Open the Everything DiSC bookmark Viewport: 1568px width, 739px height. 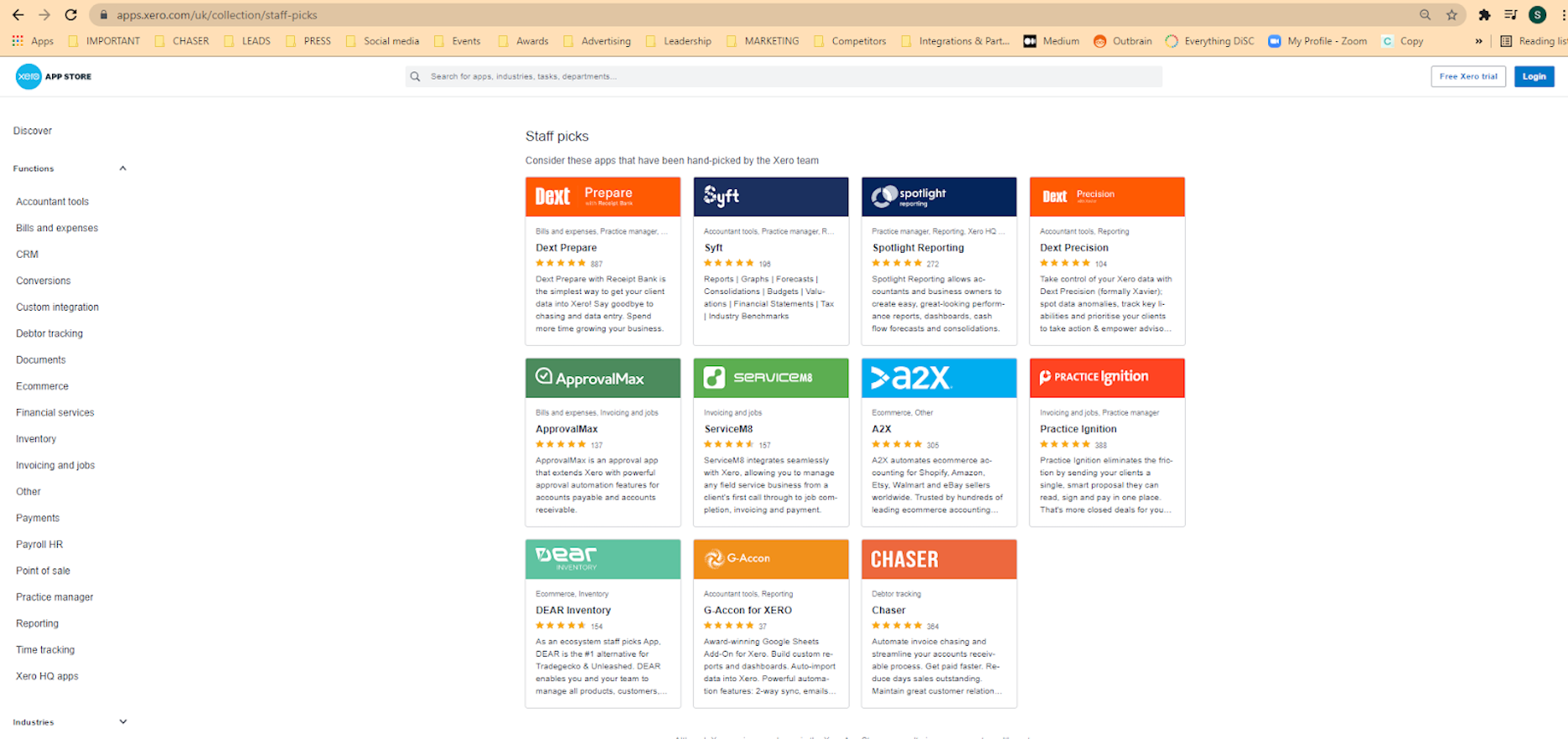pos(1209,41)
